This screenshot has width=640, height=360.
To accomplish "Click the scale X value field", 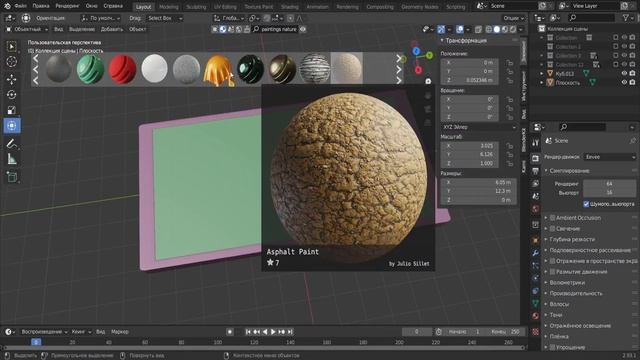I will click(470, 146).
